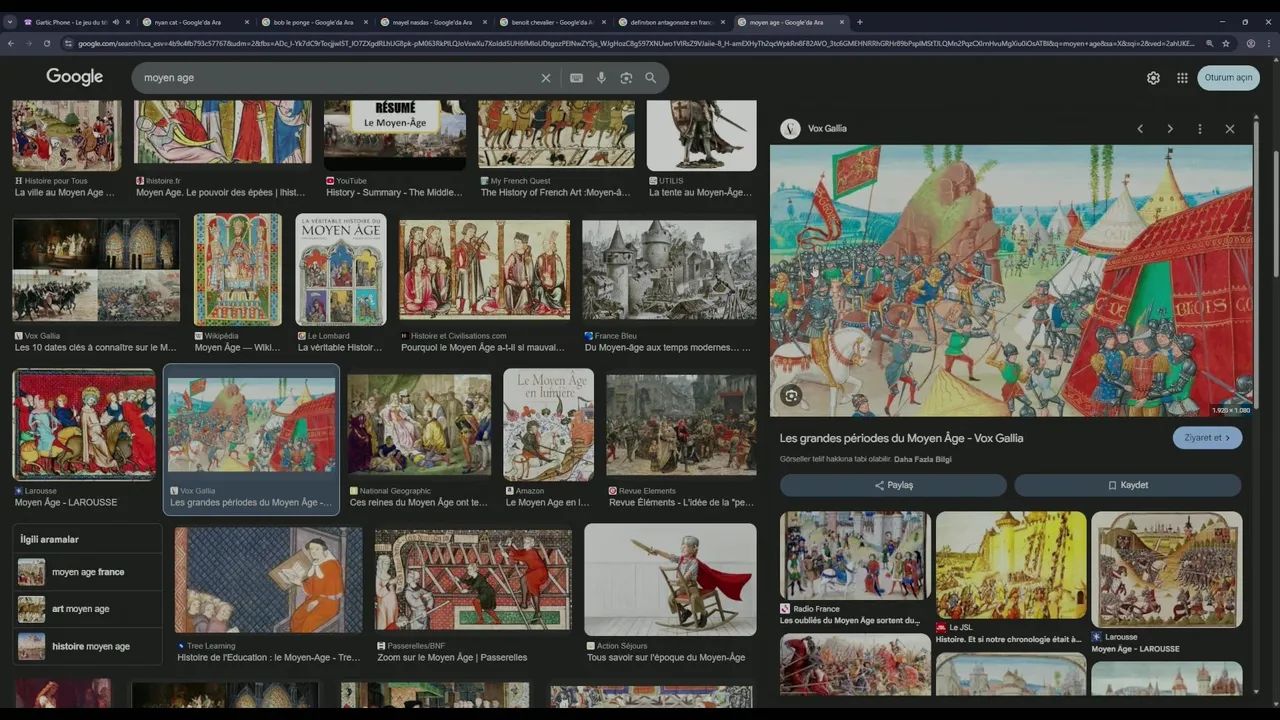Open a new browser tab with plus button
Image resolution: width=1280 pixels, height=720 pixels.
click(x=860, y=22)
